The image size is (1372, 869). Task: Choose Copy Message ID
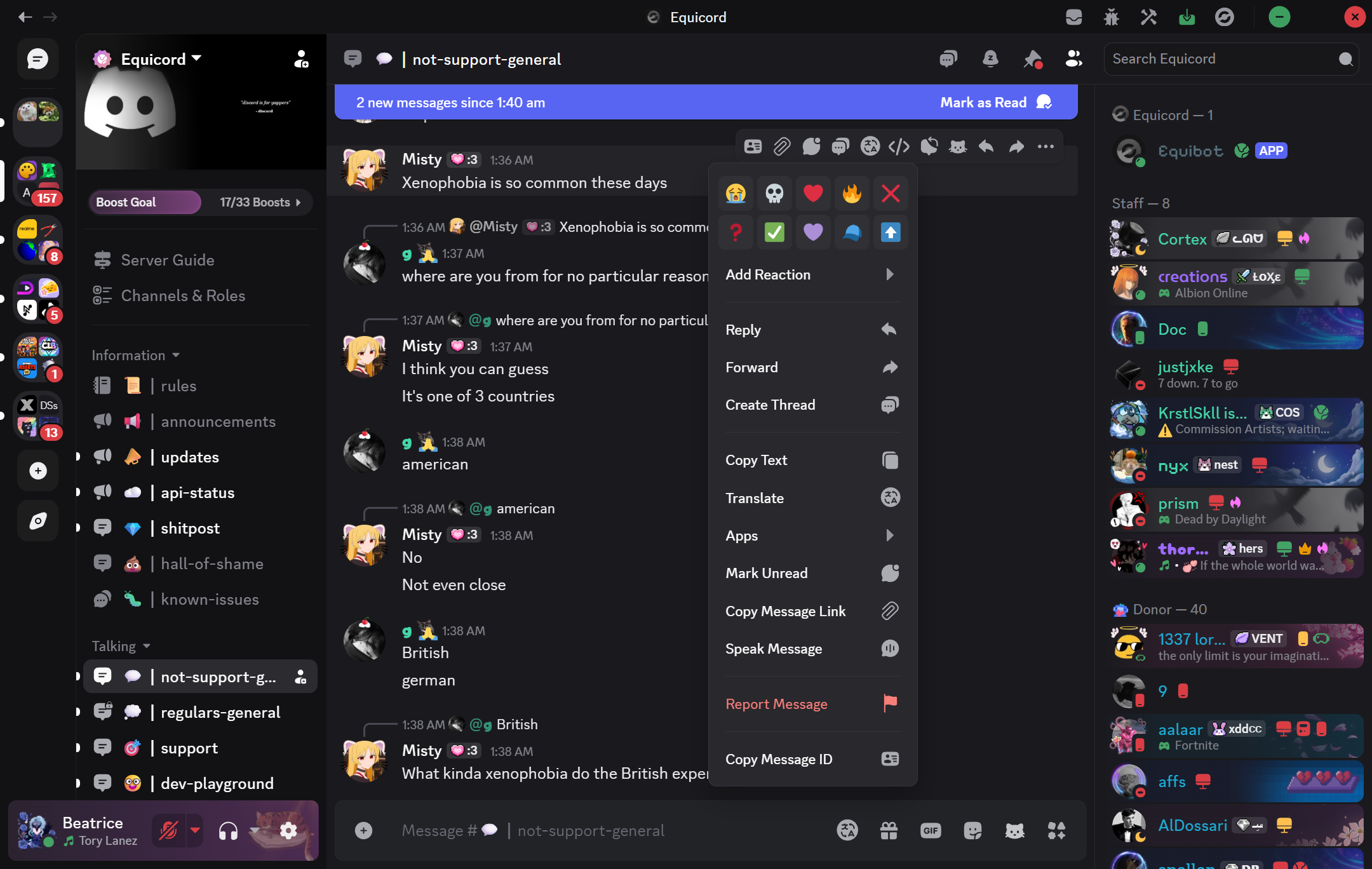pos(813,759)
